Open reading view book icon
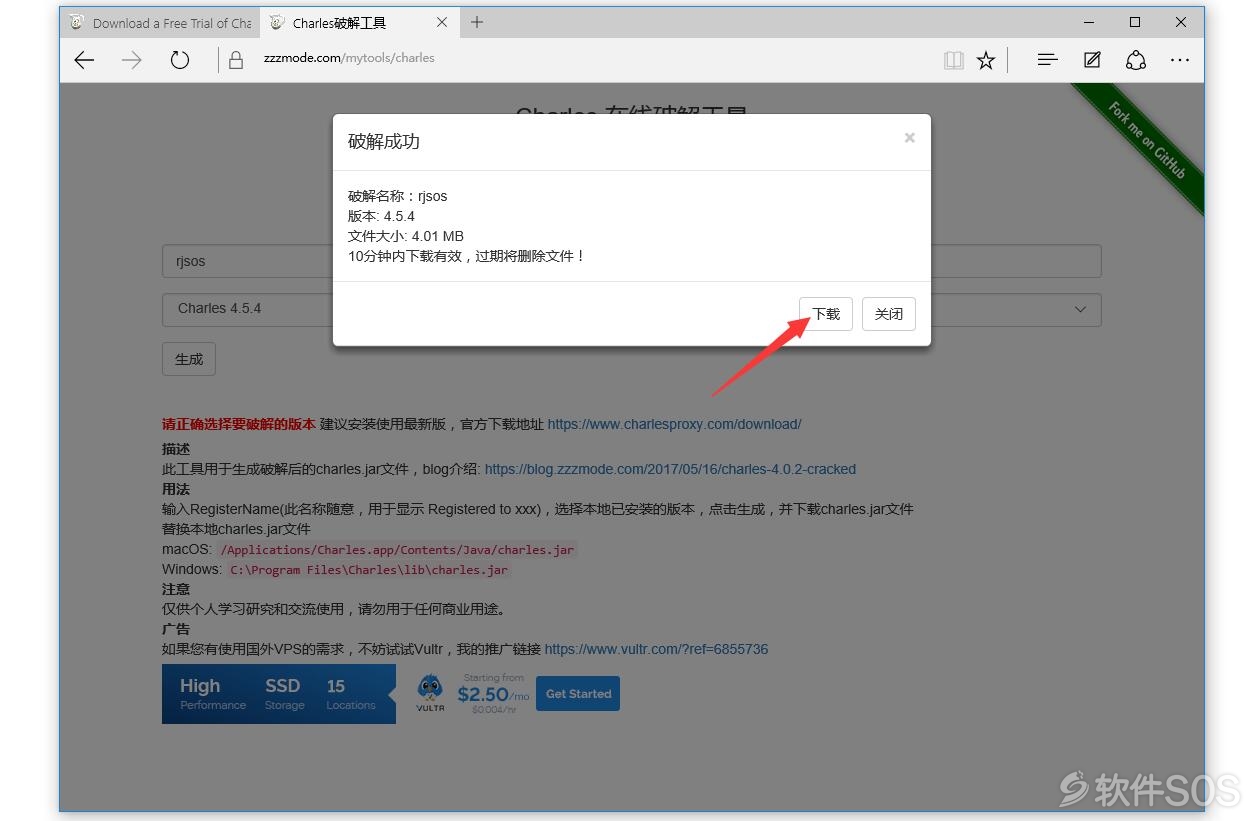 954,60
